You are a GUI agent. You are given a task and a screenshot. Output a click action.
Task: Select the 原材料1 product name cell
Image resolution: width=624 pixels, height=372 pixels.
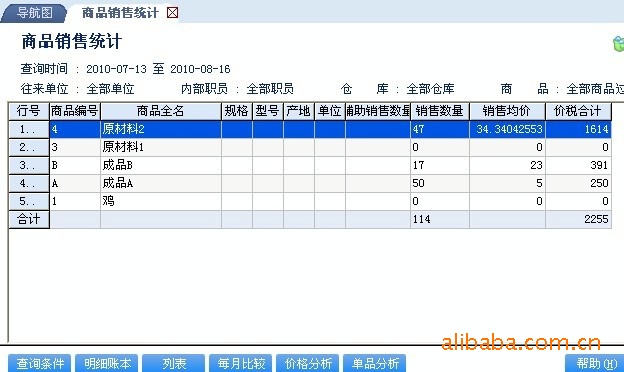click(161, 147)
